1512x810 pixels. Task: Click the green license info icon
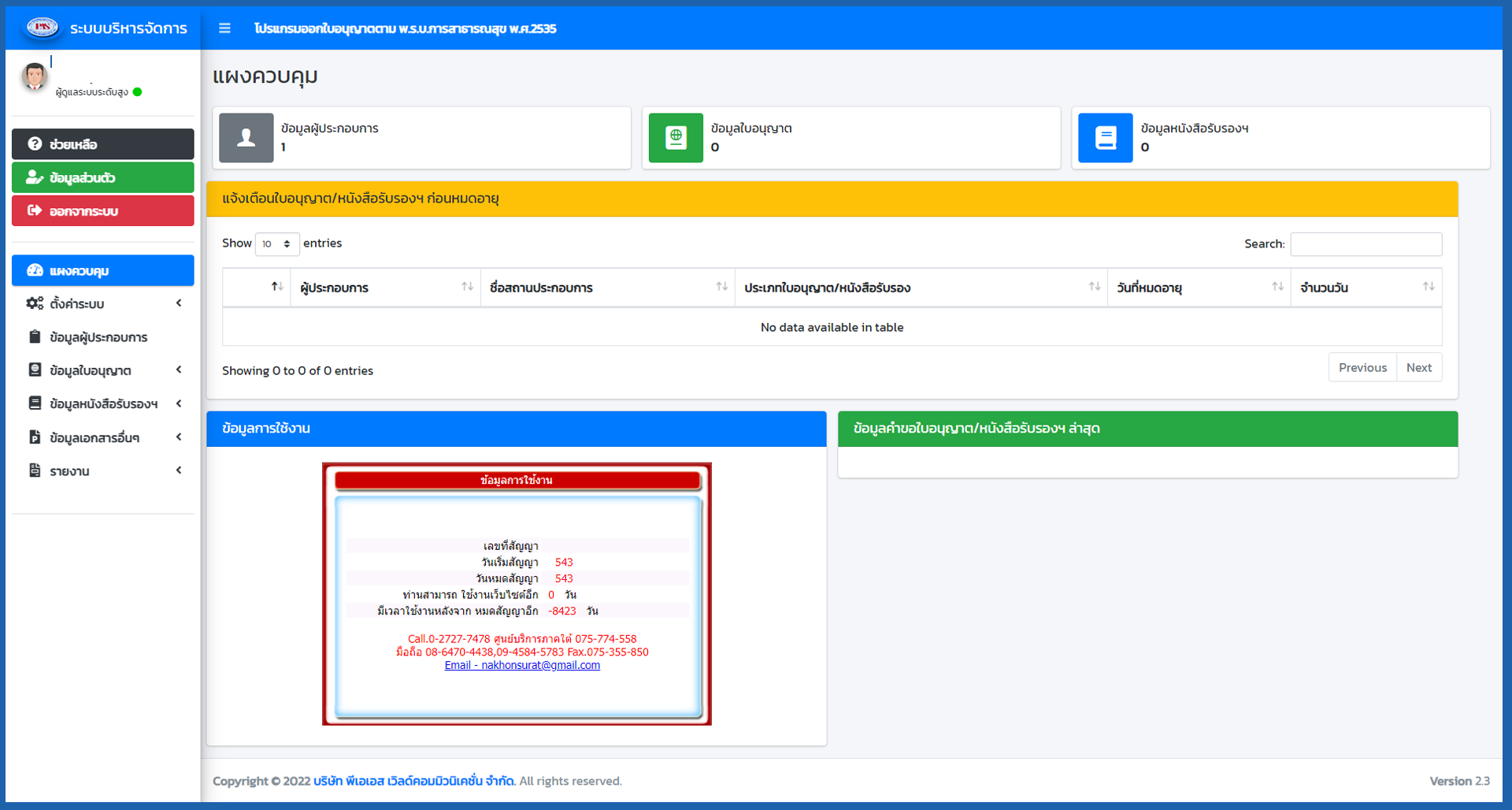[x=676, y=138]
